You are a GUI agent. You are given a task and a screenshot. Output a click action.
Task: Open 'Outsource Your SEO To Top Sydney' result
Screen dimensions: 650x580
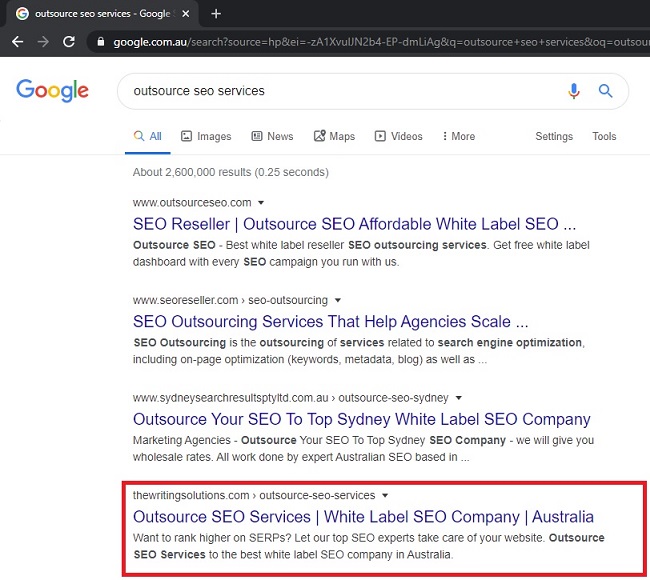361,419
